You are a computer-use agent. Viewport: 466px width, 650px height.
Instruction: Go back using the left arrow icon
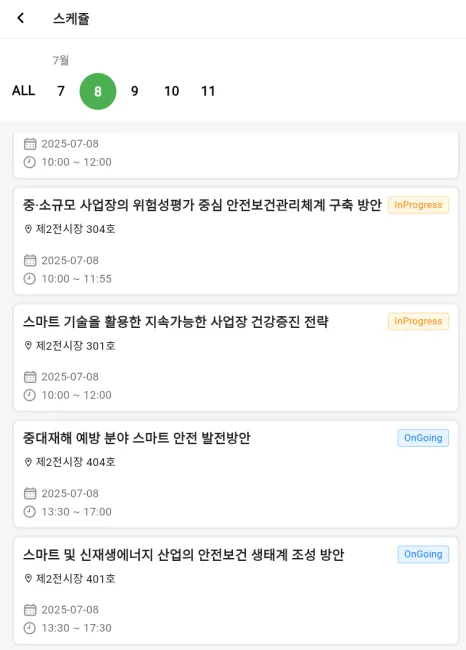click(20, 18)
